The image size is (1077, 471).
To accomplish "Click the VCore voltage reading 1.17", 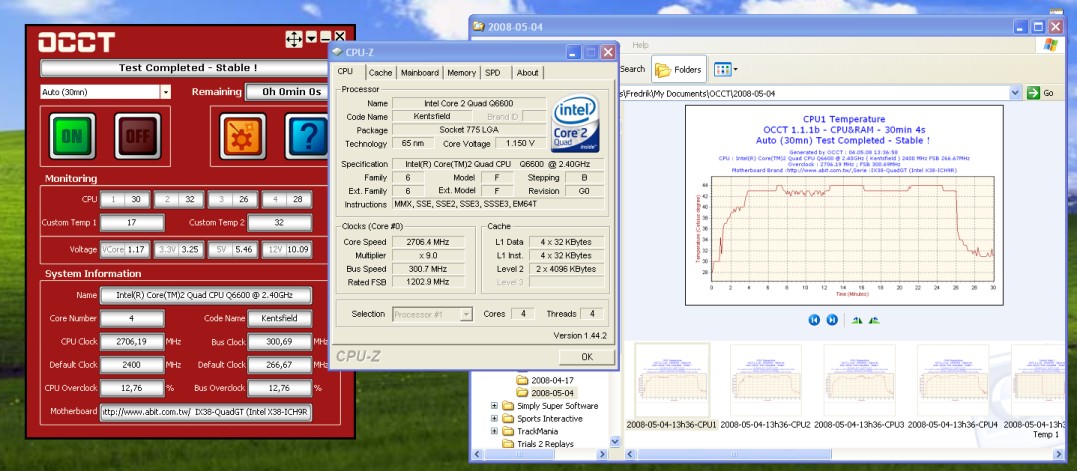I will pos(137,250).
